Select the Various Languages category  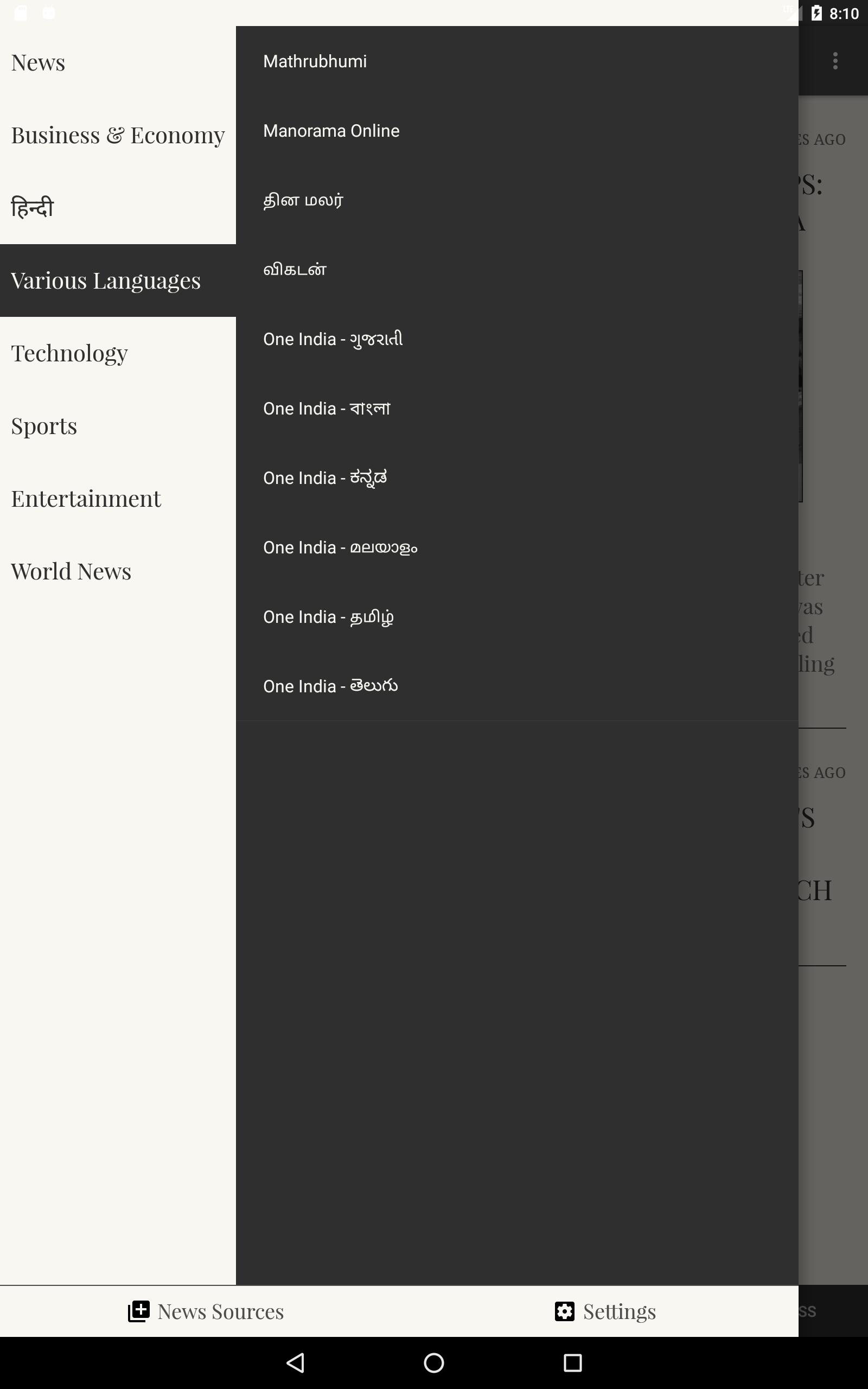coord(118,281)
